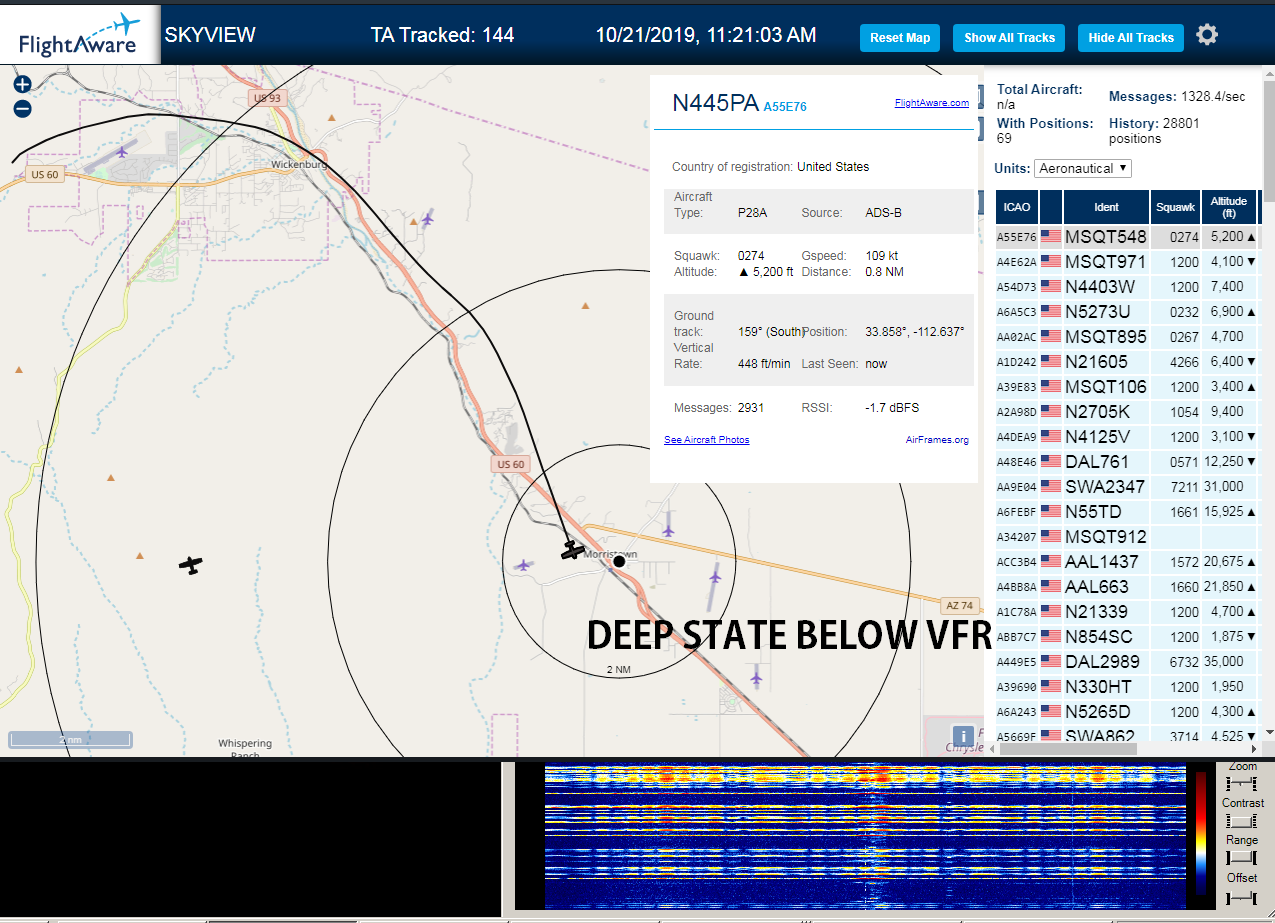Select the black aircraft icon near Morristown
Image resolution: width=1275 pixels, height=923 pixels.
pyautogui.click(x=572, y=549)
